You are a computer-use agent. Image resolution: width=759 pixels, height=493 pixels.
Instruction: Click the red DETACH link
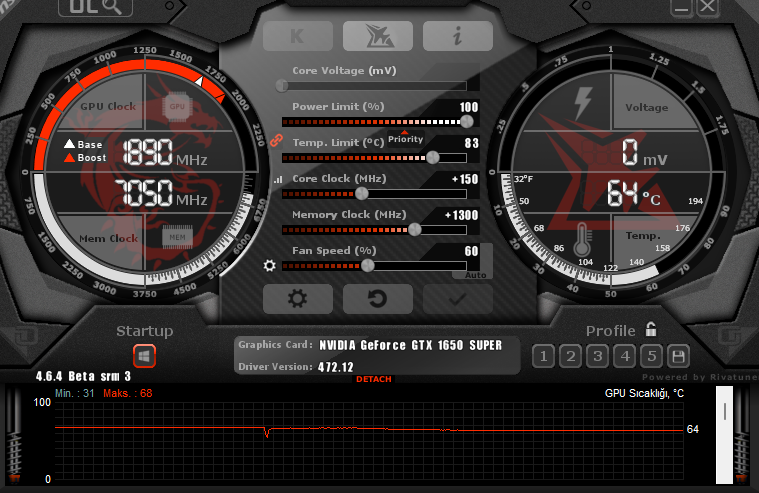[374, 379]
